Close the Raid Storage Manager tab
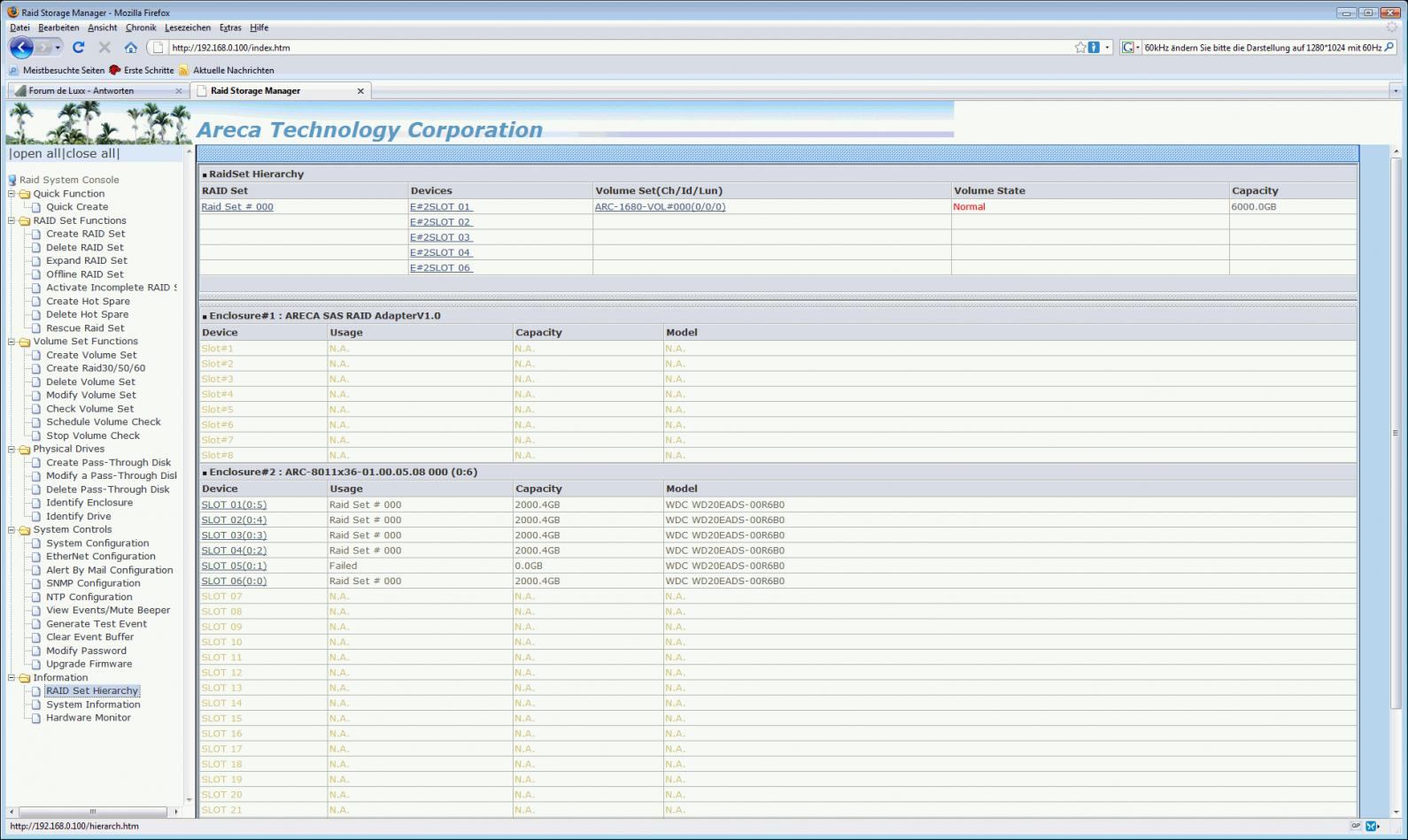1408x840 pixels. tap(360, 91)
